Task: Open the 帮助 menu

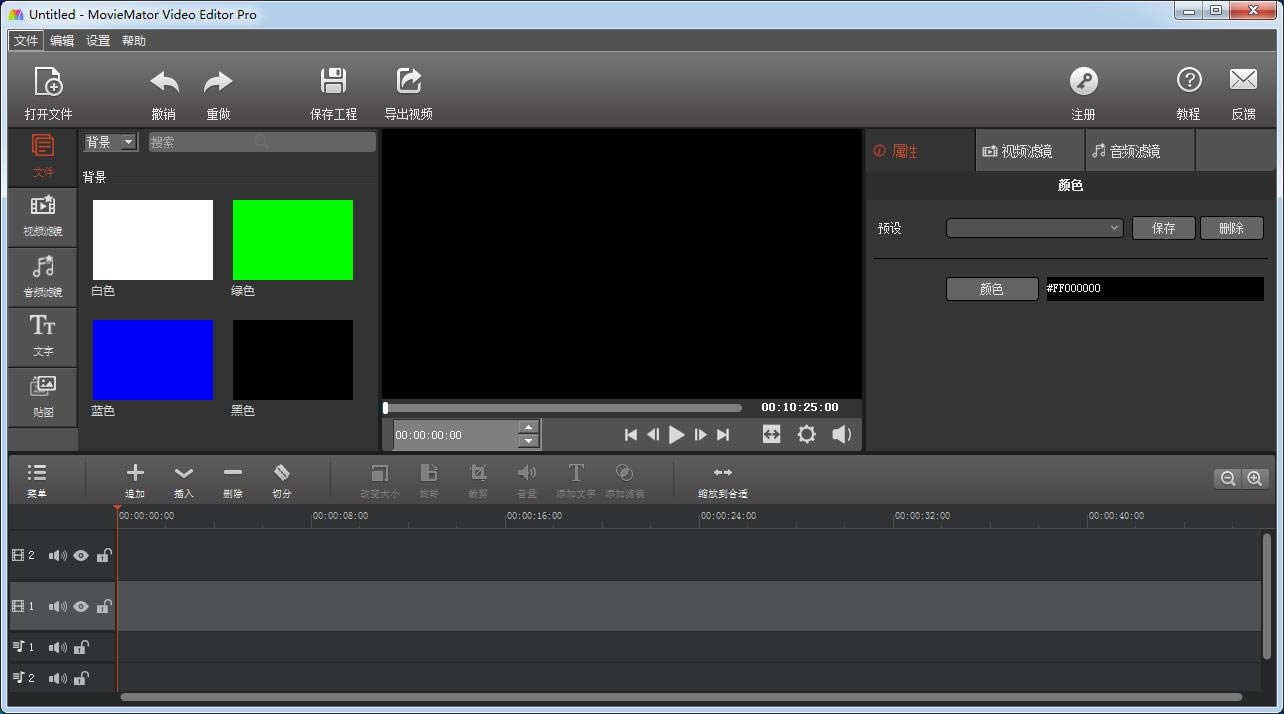Action: 134,41
